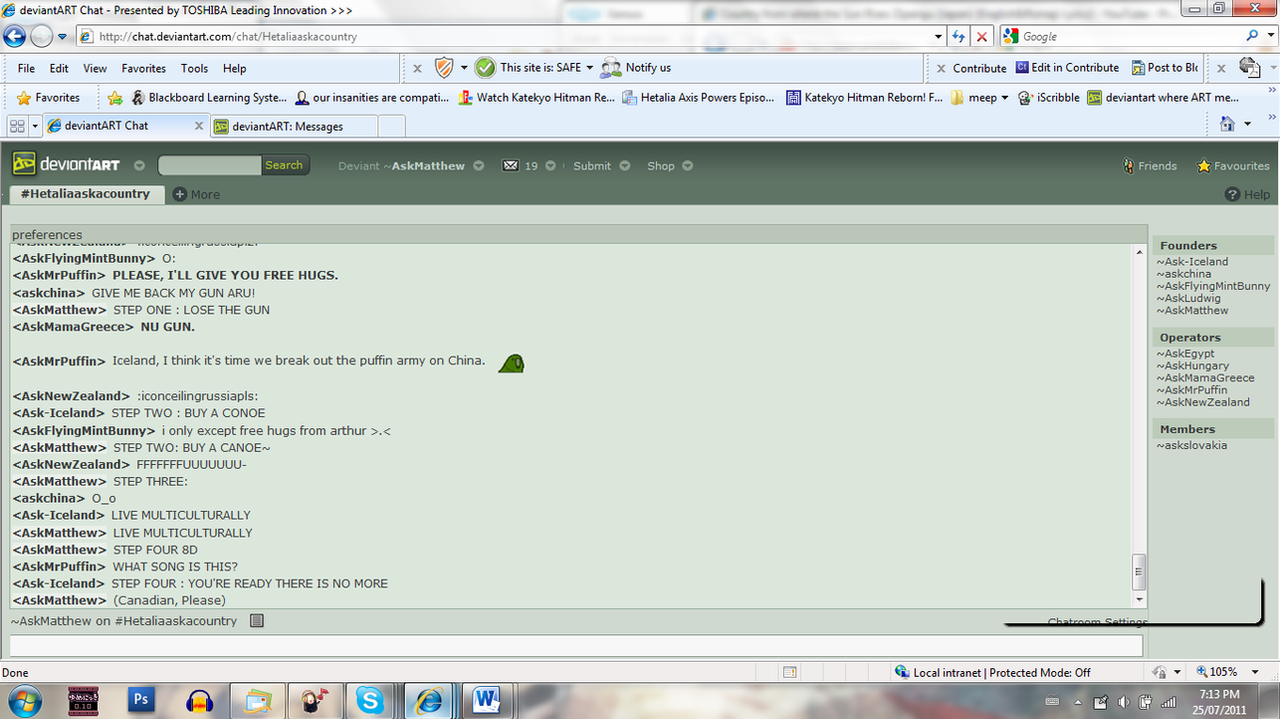Click the browser Home icon
Screen dimensions: 1280x719
(1228, 124)
